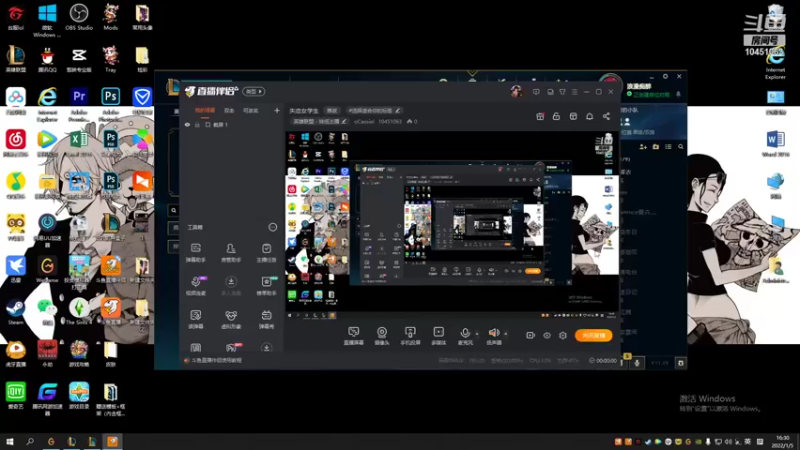
Task: Open Adobe Premiere desktop shortcut
Action: [x=79, y=104]
